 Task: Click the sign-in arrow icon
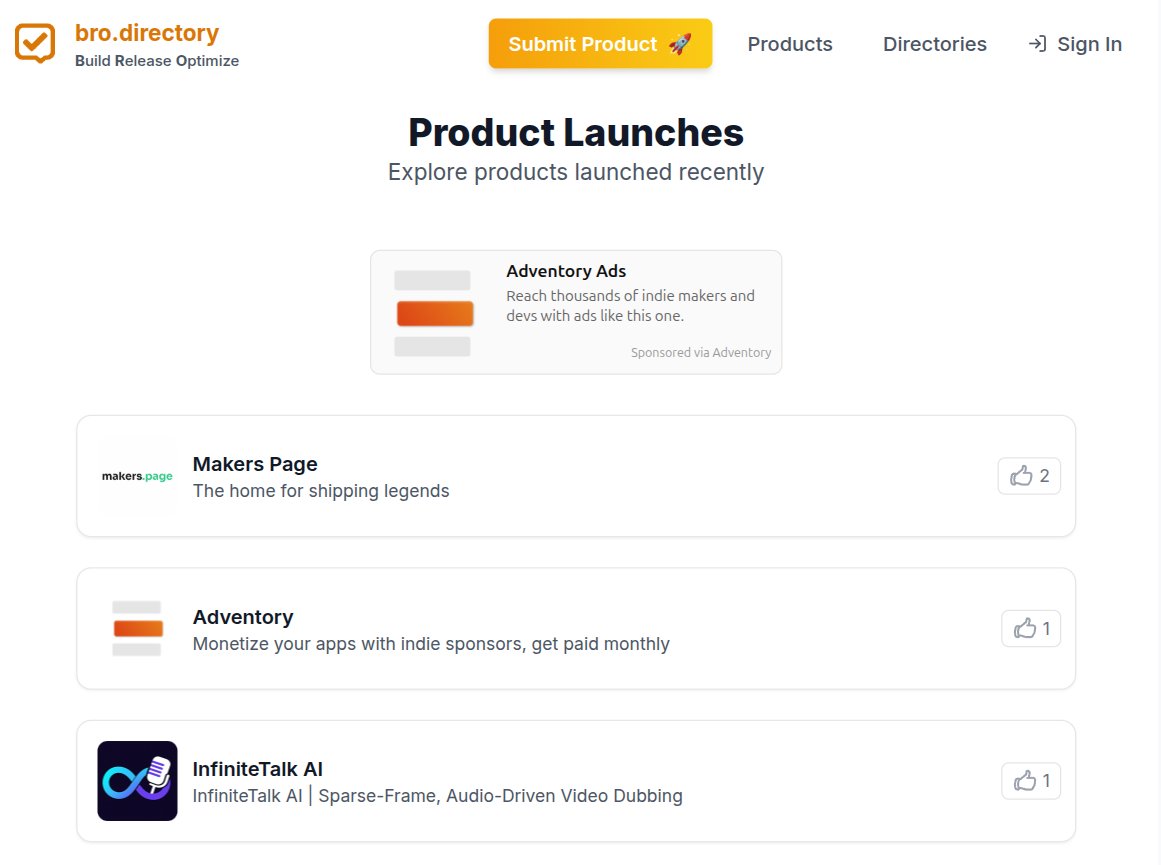(x=1037, y=44)
